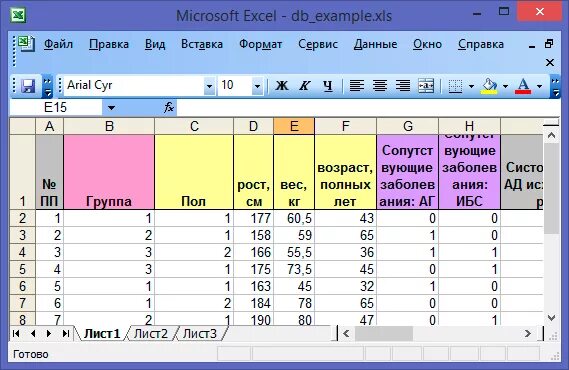Click merge and center cells icon

[x=426, y=86]
